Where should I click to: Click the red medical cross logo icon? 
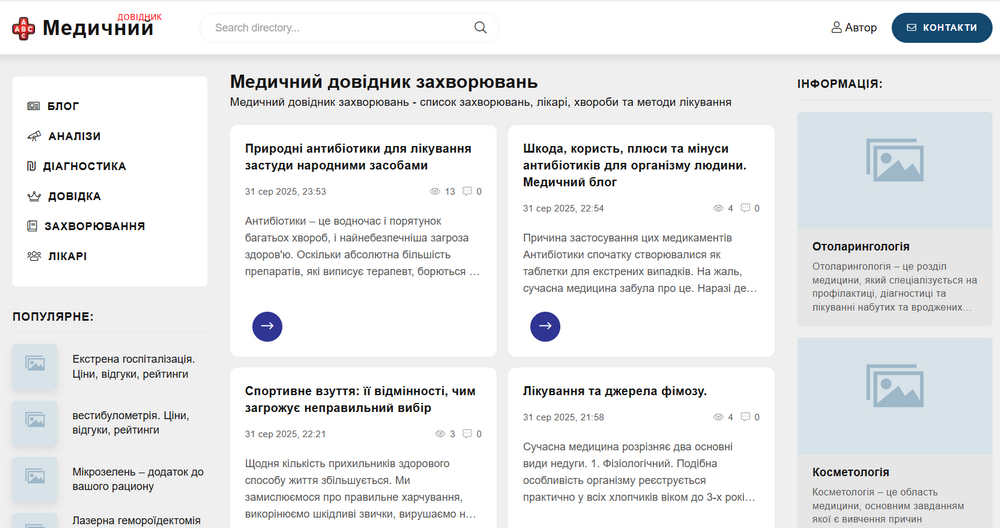click(24, 28)
